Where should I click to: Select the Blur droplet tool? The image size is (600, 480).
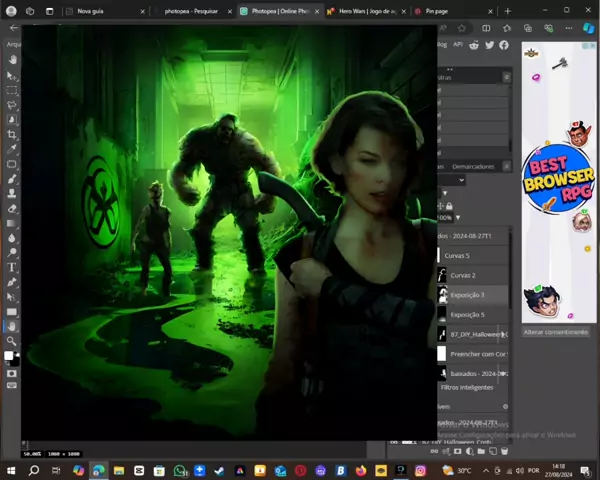12,238
